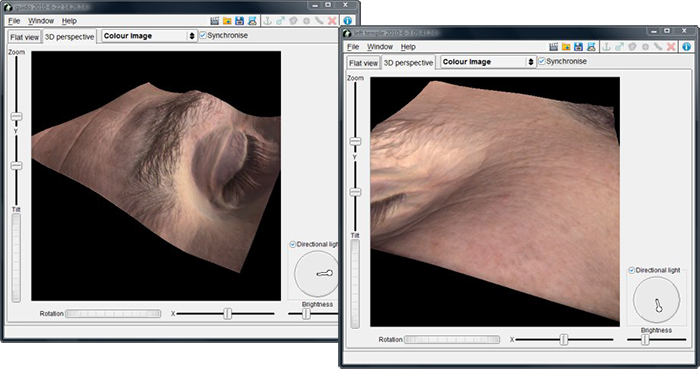Click Zoom slider handle in left temple window
Viewport: 700px width, 369px height.
coord(355,142)
